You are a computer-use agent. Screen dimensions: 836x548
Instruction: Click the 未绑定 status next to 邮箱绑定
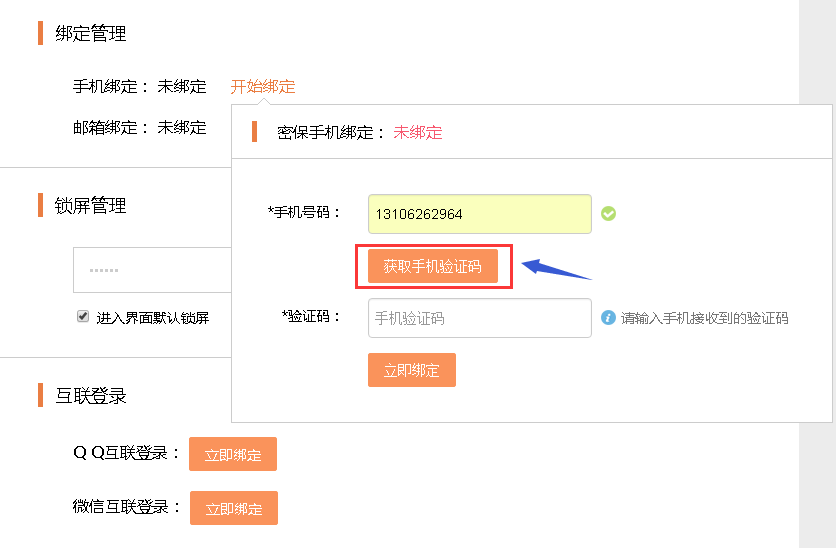pos(182,127)
